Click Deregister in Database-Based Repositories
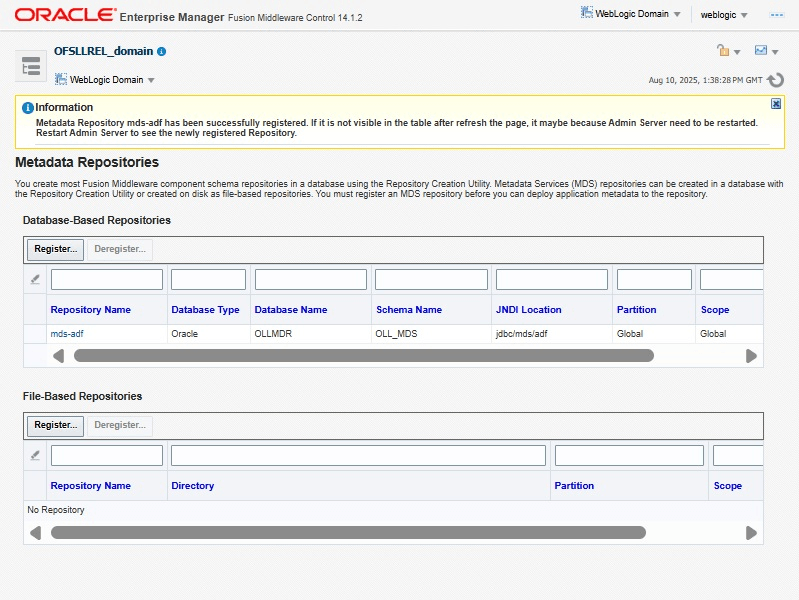 click(x=120, y=249)
